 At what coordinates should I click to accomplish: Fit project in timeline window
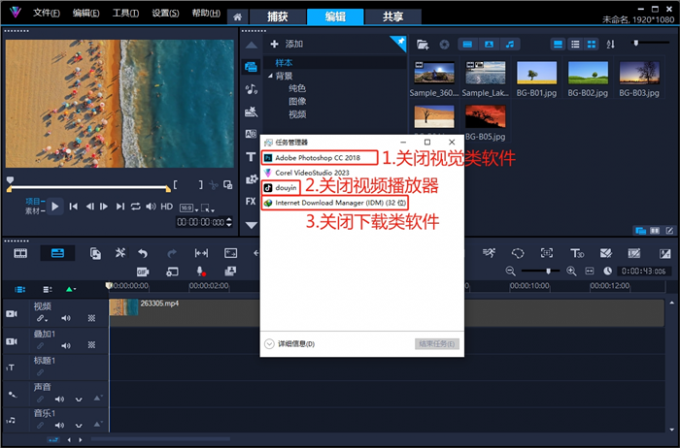tap(589, 271)
